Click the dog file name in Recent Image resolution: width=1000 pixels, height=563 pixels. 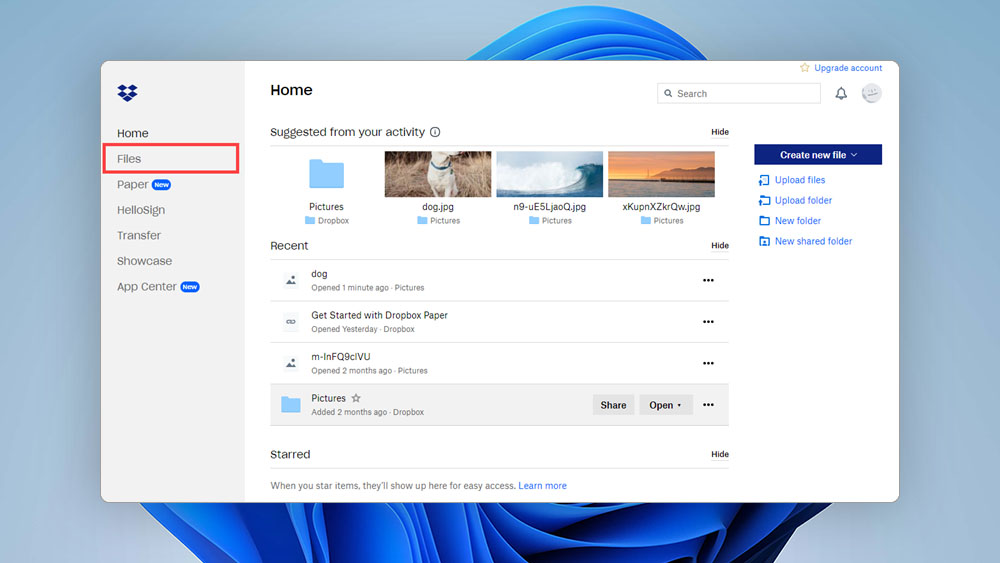tap(319, 274)
